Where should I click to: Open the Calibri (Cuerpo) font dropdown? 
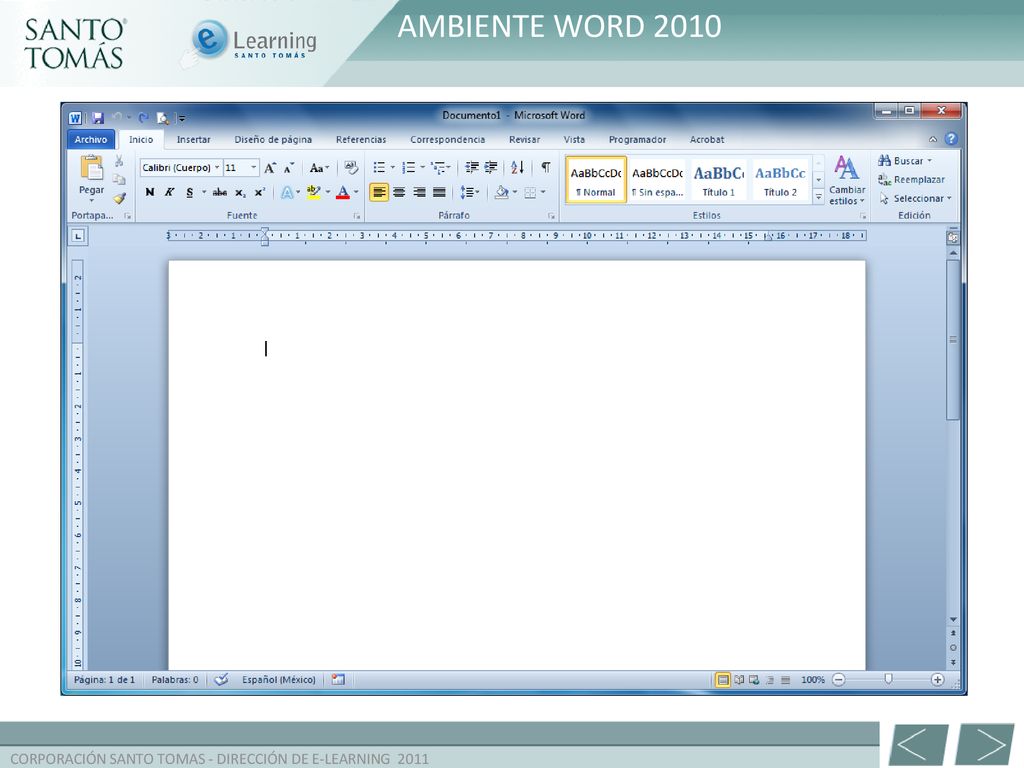[x=217, y=168]
